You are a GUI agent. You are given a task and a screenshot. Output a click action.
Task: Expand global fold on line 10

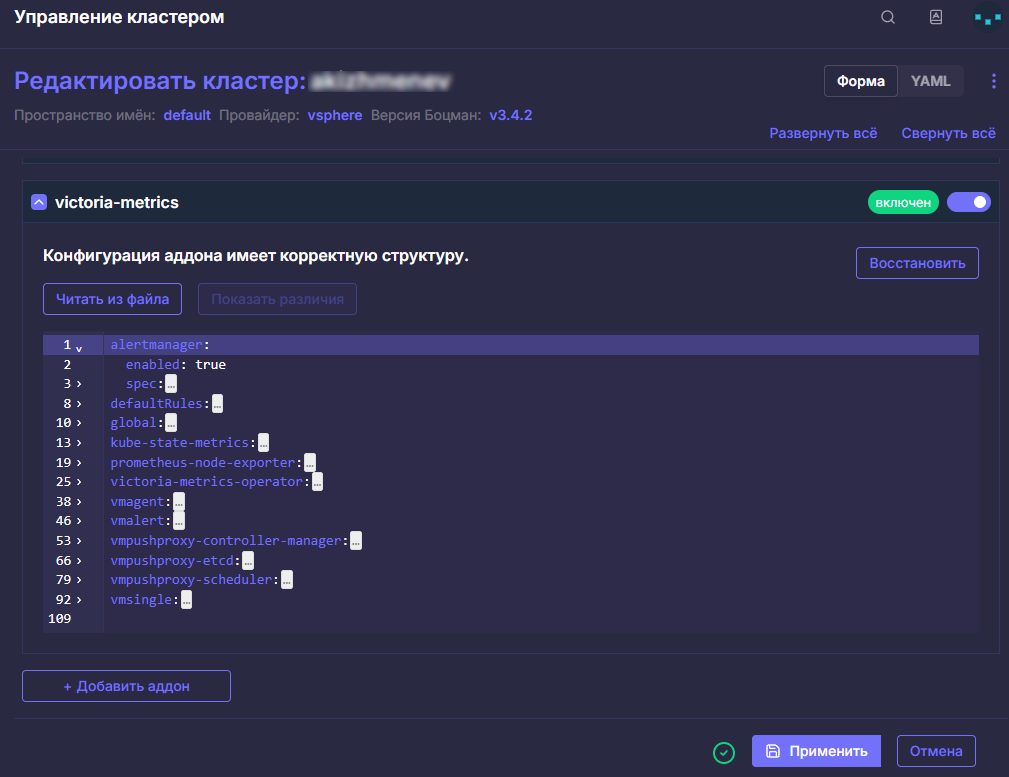pos(79,423)
